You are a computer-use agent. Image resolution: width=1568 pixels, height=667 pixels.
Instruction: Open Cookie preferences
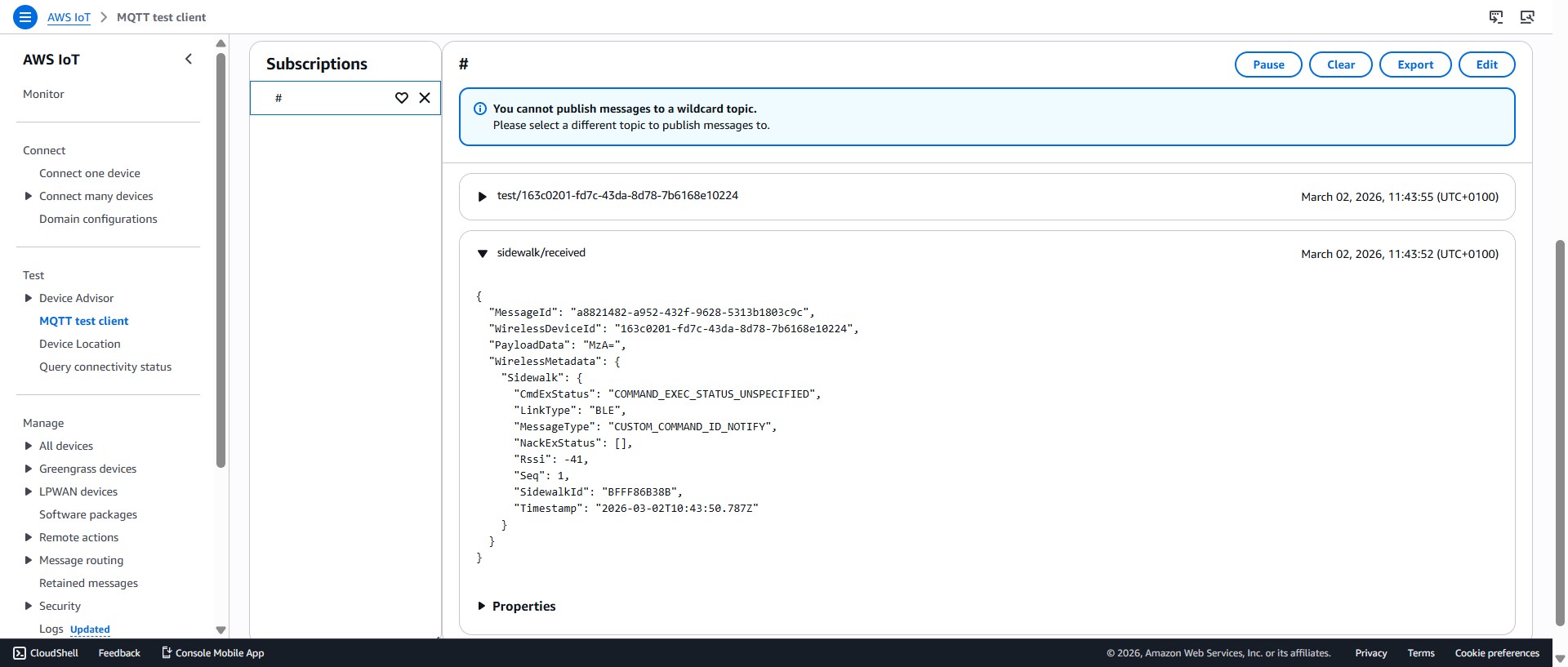coord(1497,653)
